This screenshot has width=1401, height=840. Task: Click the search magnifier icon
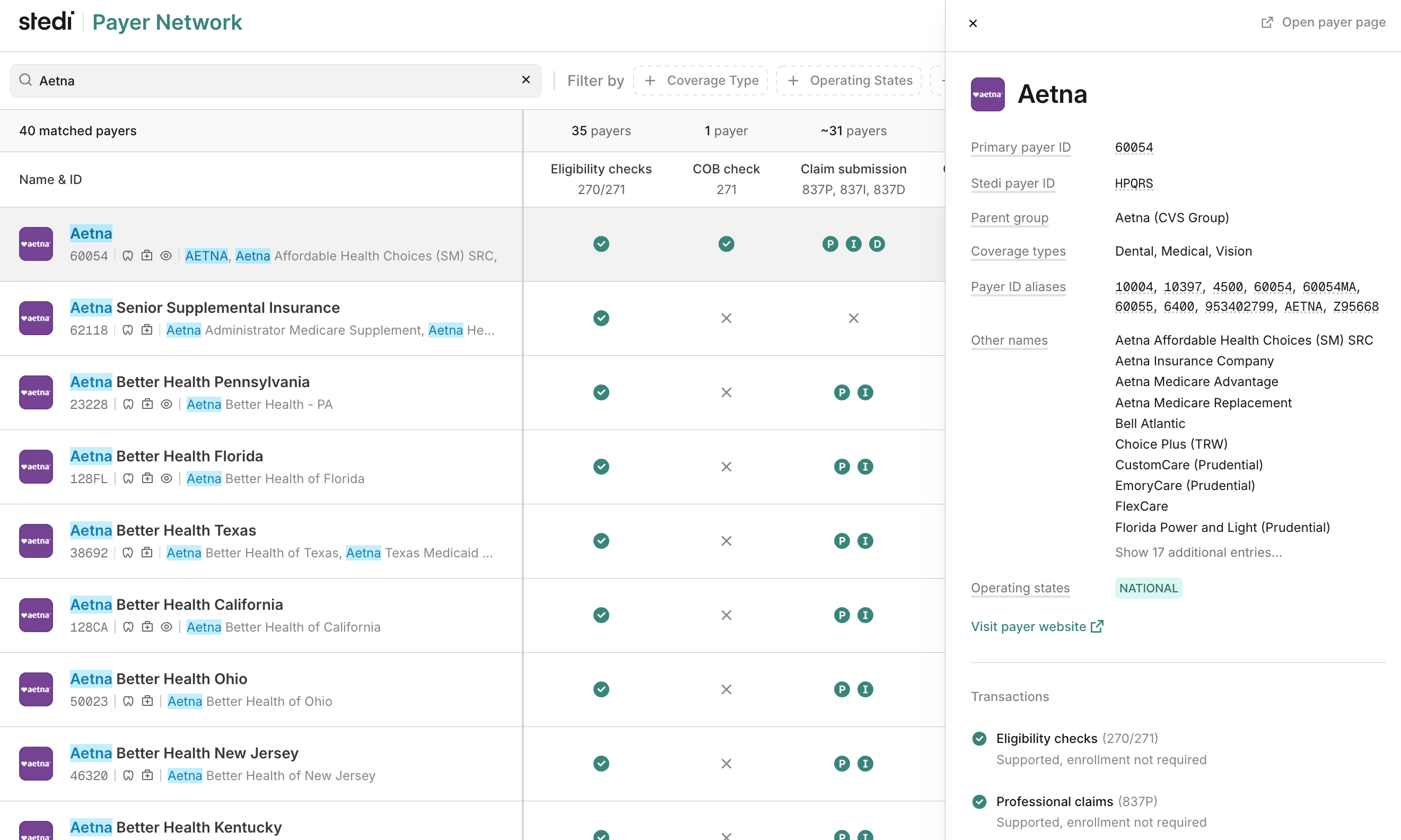25,80
